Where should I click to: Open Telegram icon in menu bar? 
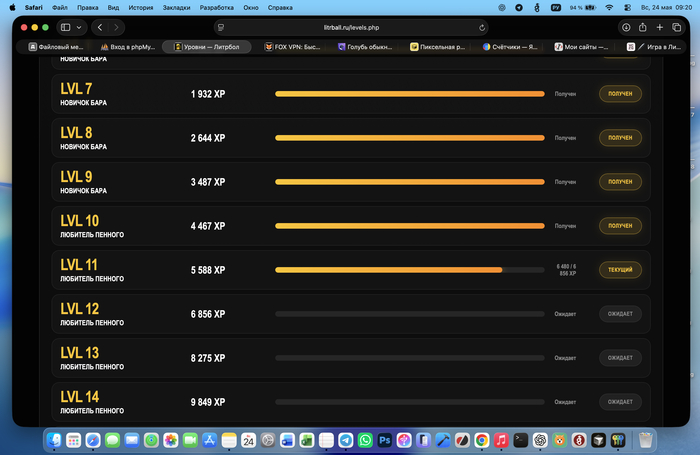coord(519,8)
